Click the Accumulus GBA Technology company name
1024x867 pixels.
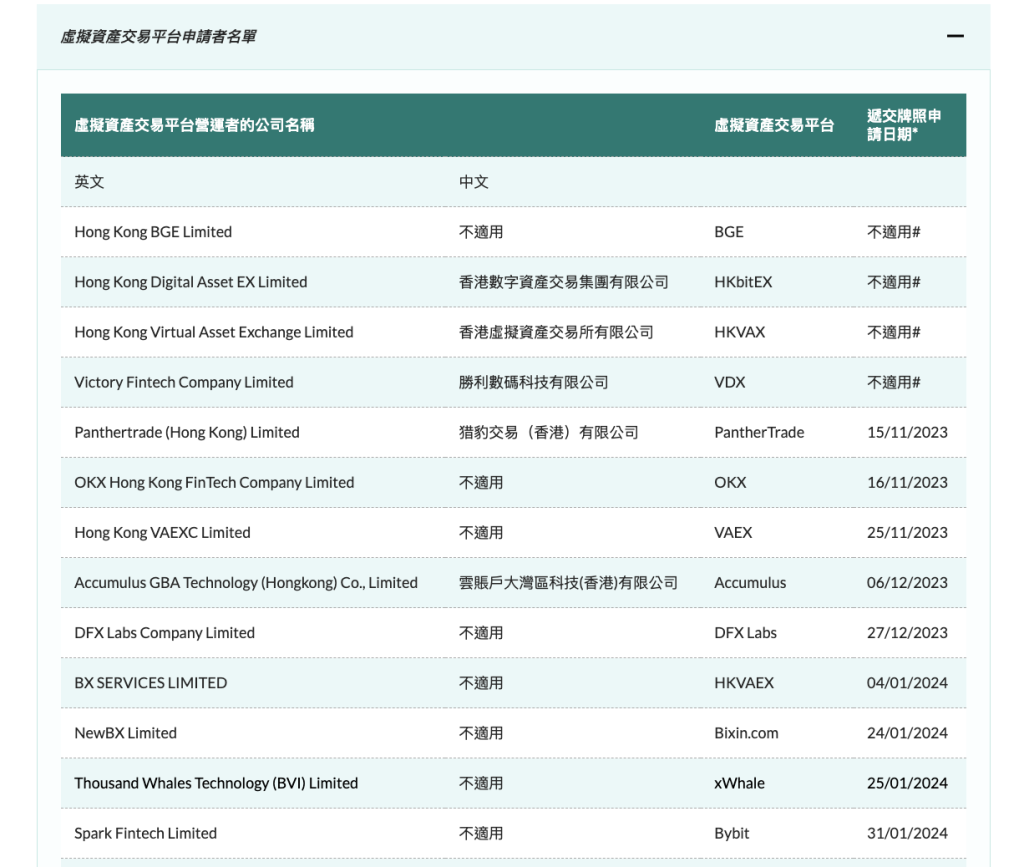245,582
